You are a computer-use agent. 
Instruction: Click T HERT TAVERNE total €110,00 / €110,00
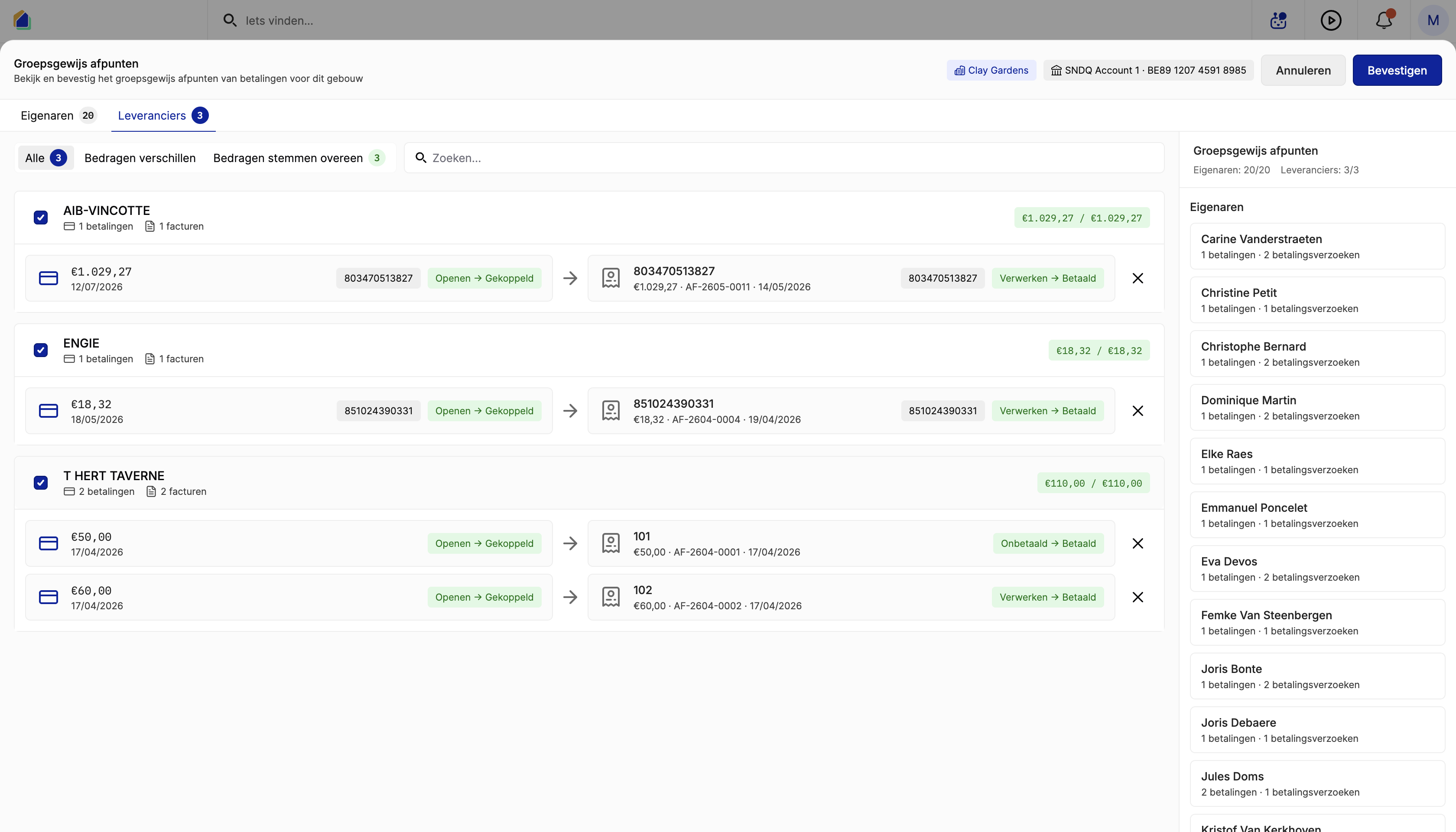pos(1093,483)
